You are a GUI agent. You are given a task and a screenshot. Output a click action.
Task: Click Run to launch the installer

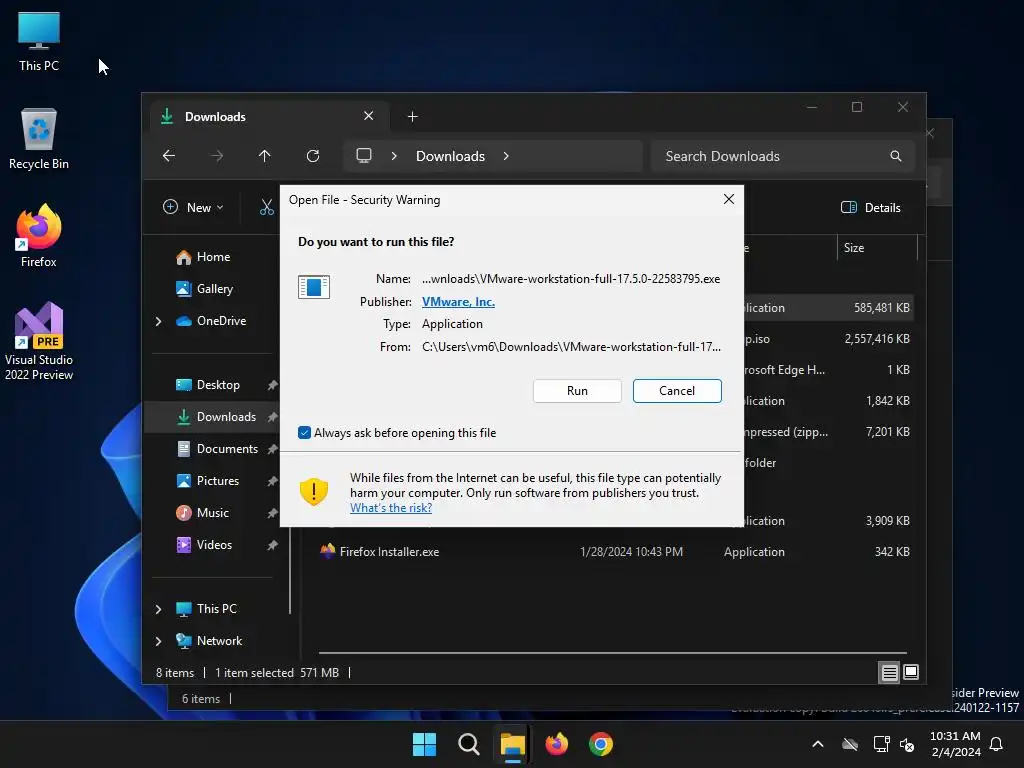(577, 391)
